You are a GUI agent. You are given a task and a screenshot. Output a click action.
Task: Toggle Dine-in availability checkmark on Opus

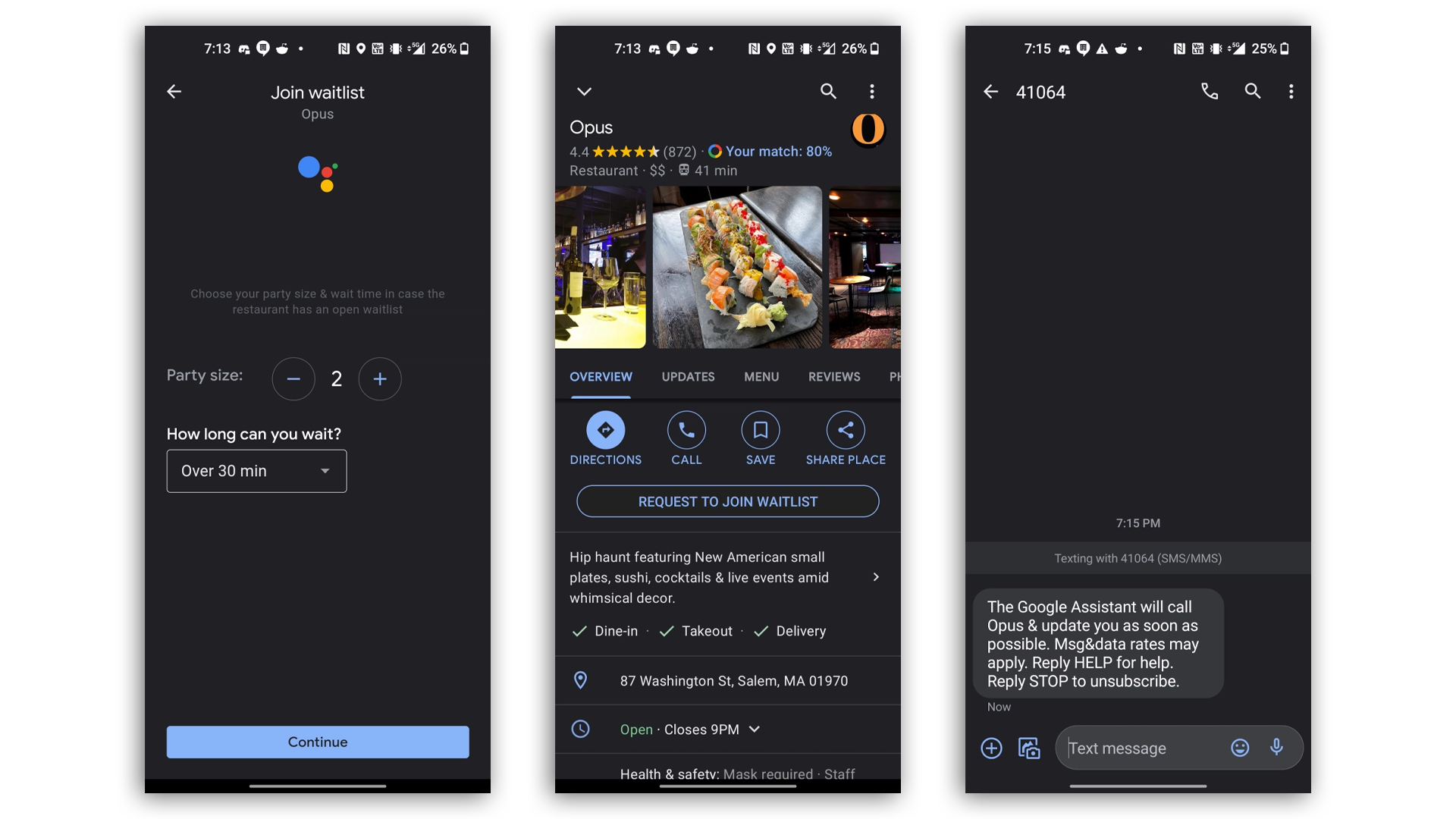[x=578, y=631]
